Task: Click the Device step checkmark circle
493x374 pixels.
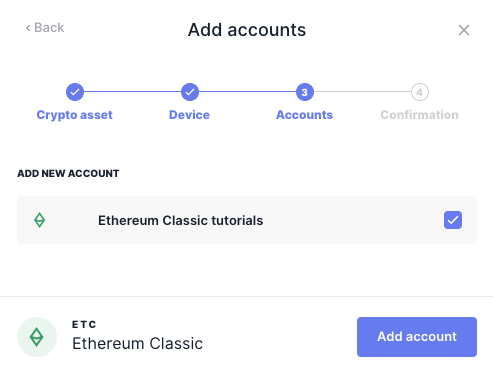Action: (x=190, y=92)
